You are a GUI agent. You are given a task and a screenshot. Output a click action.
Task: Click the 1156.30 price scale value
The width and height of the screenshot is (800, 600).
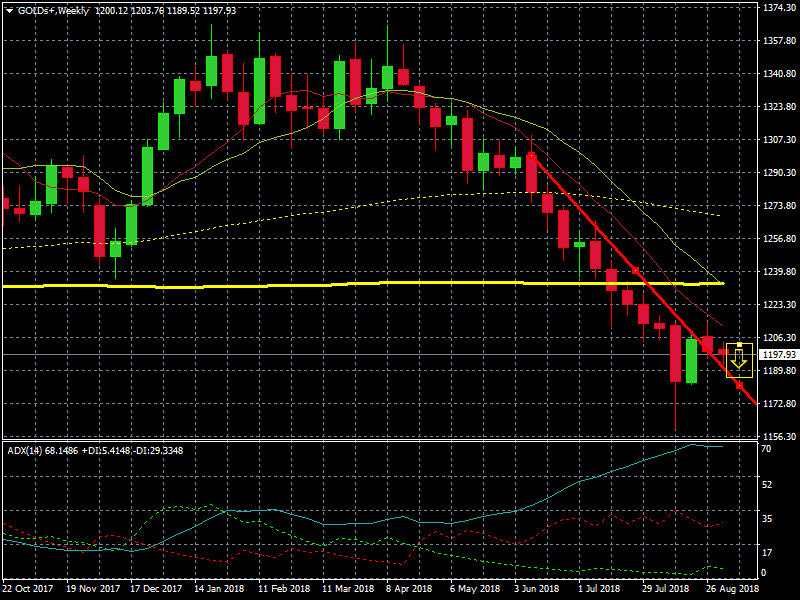pyautogui.click(x=777, y=437)
